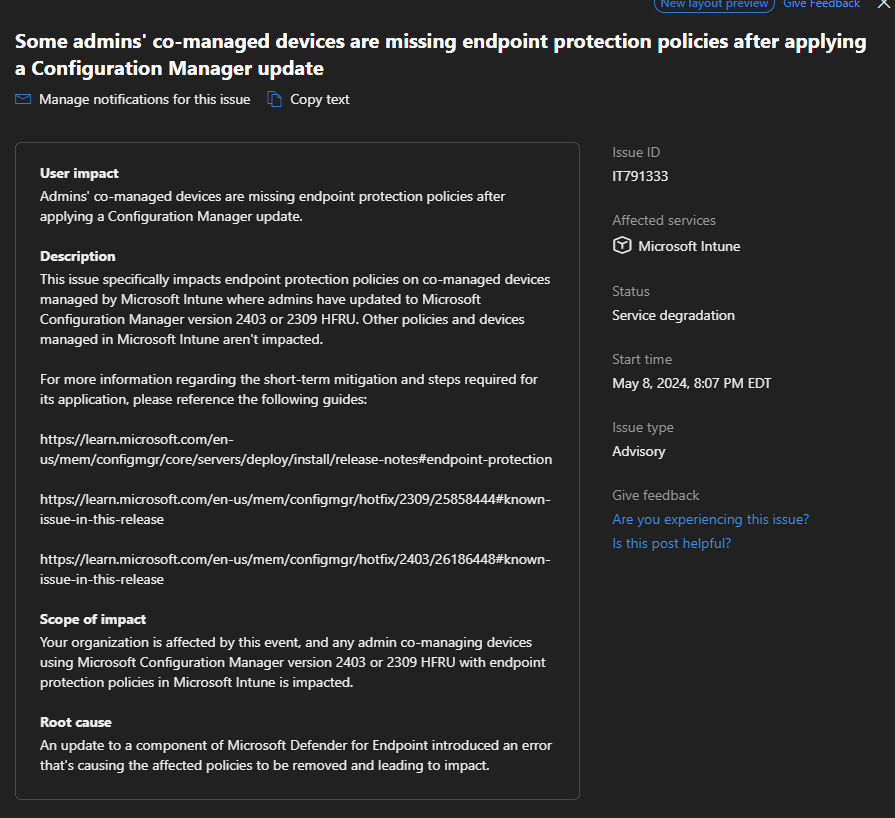Select the Advisory issue type value

(x=639, y=452)
